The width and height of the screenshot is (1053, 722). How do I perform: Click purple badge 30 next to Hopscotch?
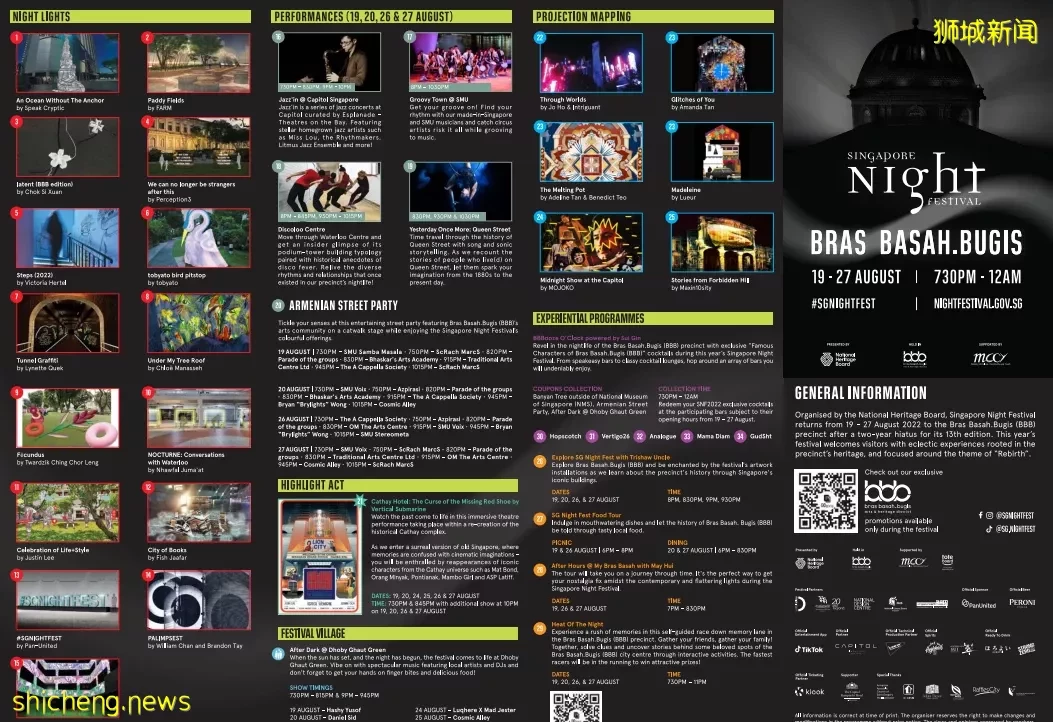(x=540, y=437)
